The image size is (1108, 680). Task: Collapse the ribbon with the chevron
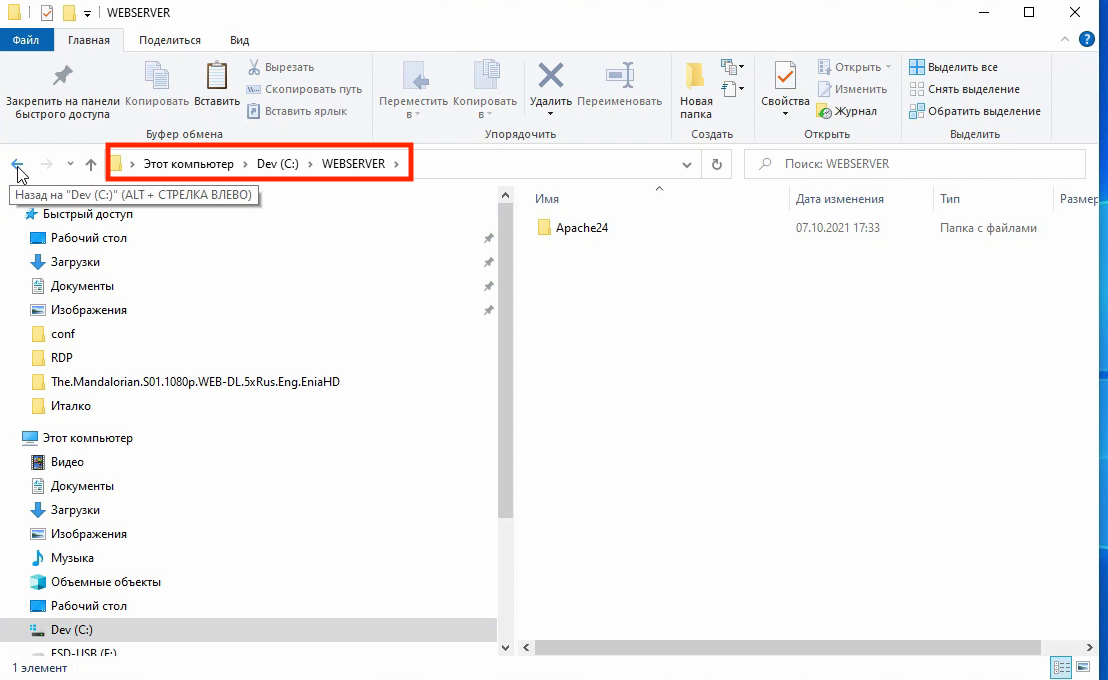(x=1065, y=40)
